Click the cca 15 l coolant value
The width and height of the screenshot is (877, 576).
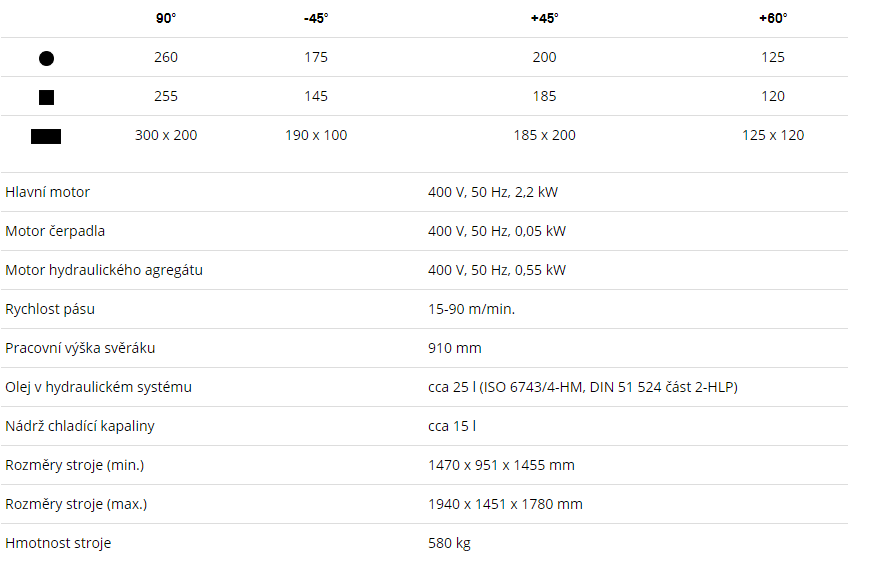(x=452, y=426)
